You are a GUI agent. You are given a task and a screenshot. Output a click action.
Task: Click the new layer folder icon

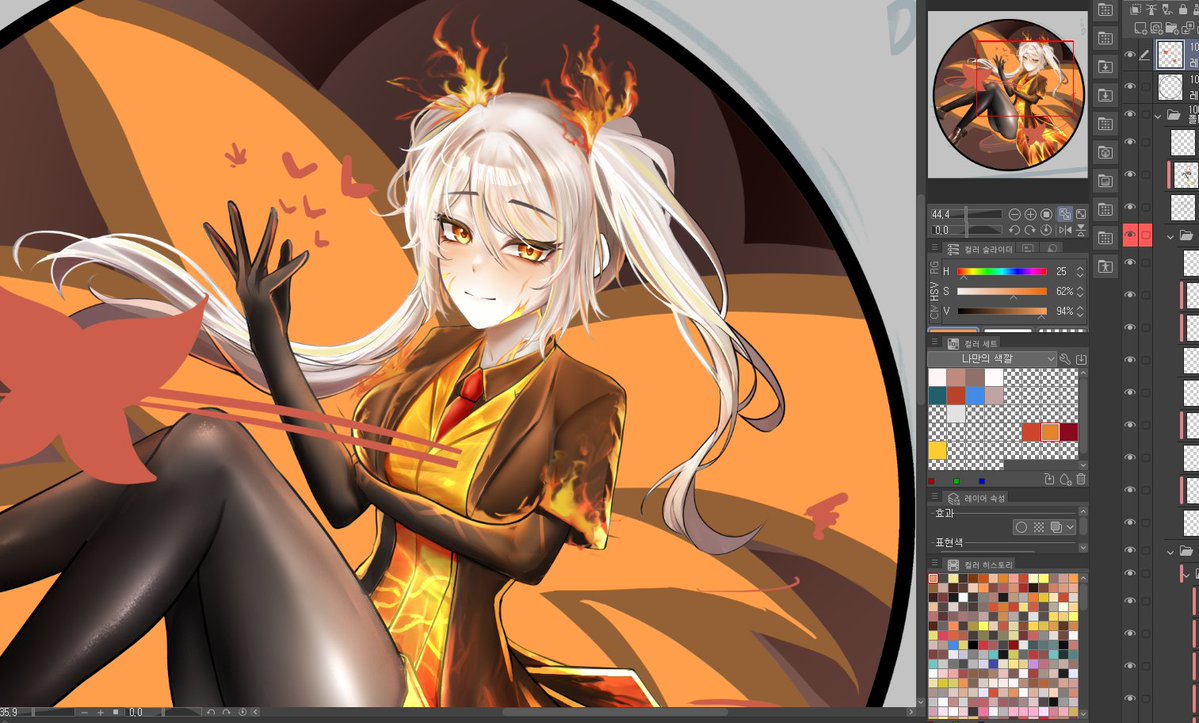coord(1171,28)
